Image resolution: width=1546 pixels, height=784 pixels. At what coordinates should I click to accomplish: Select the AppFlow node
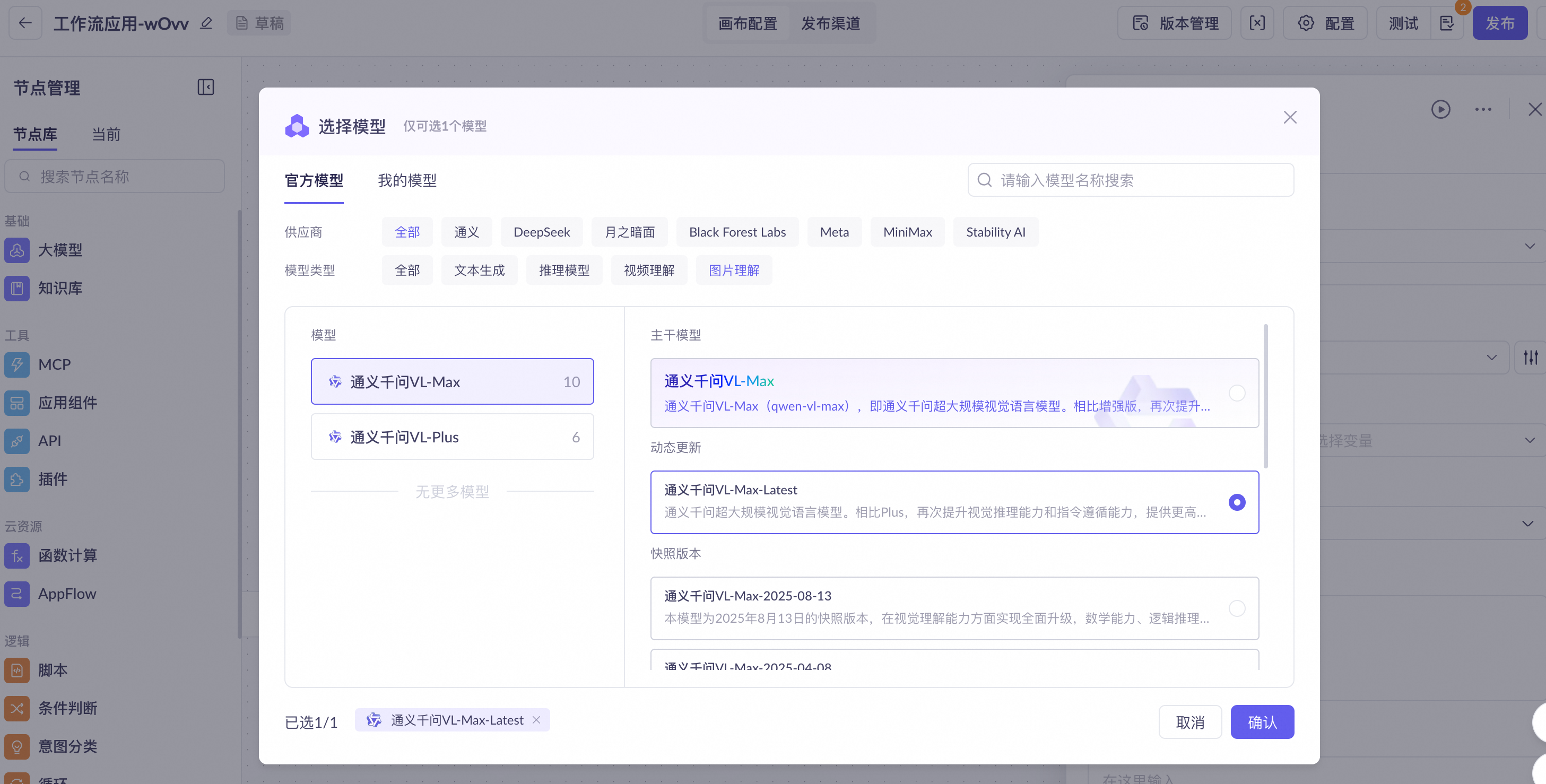coord(50,594)
